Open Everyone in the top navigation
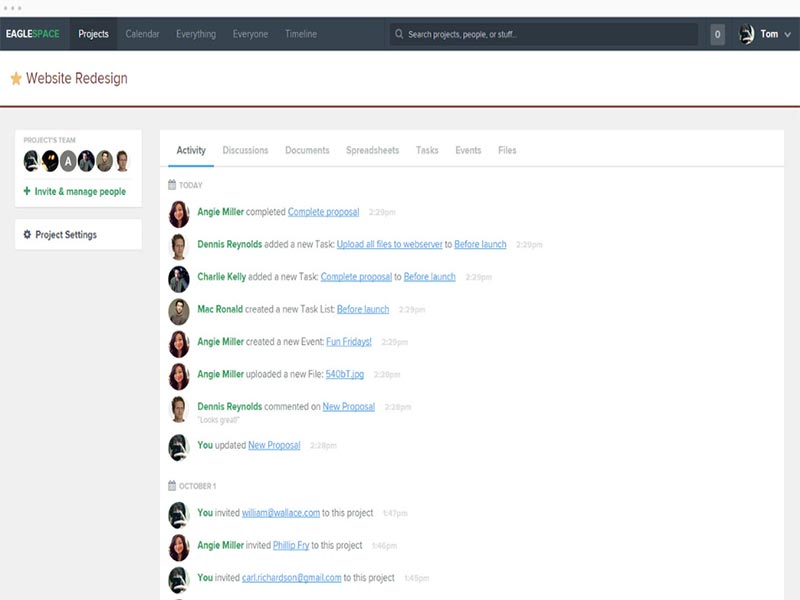This screenshot has height=600, width=800. coord(250,34)
